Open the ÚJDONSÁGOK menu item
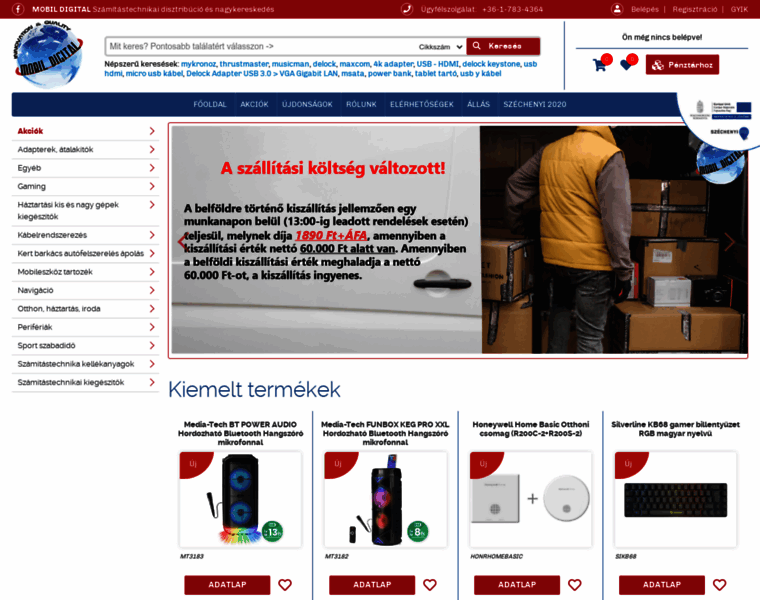Viewport: 760px width, 600px height. tap(307, 104)
